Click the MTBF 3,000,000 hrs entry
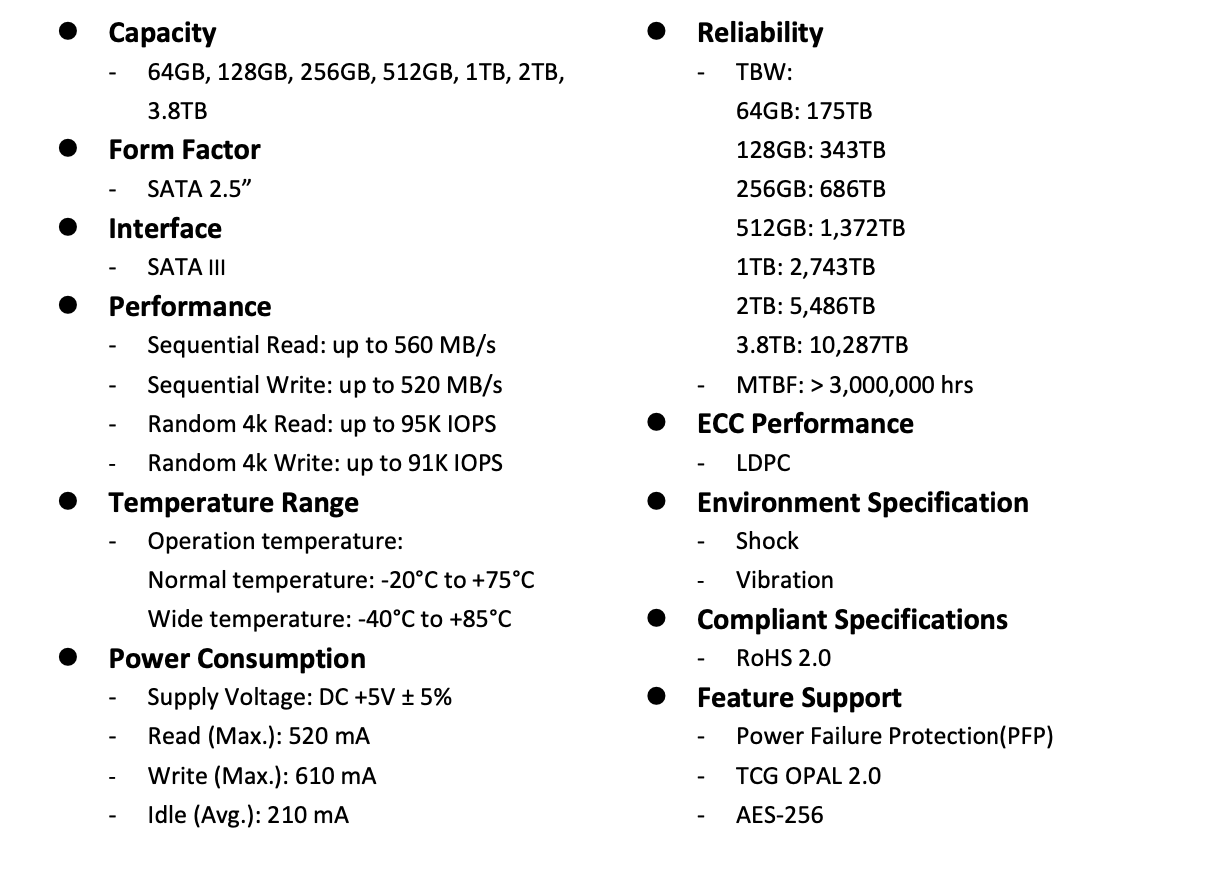Viewport: 1220px width, 876px height. pyautogui.click(x=854, y=385)
